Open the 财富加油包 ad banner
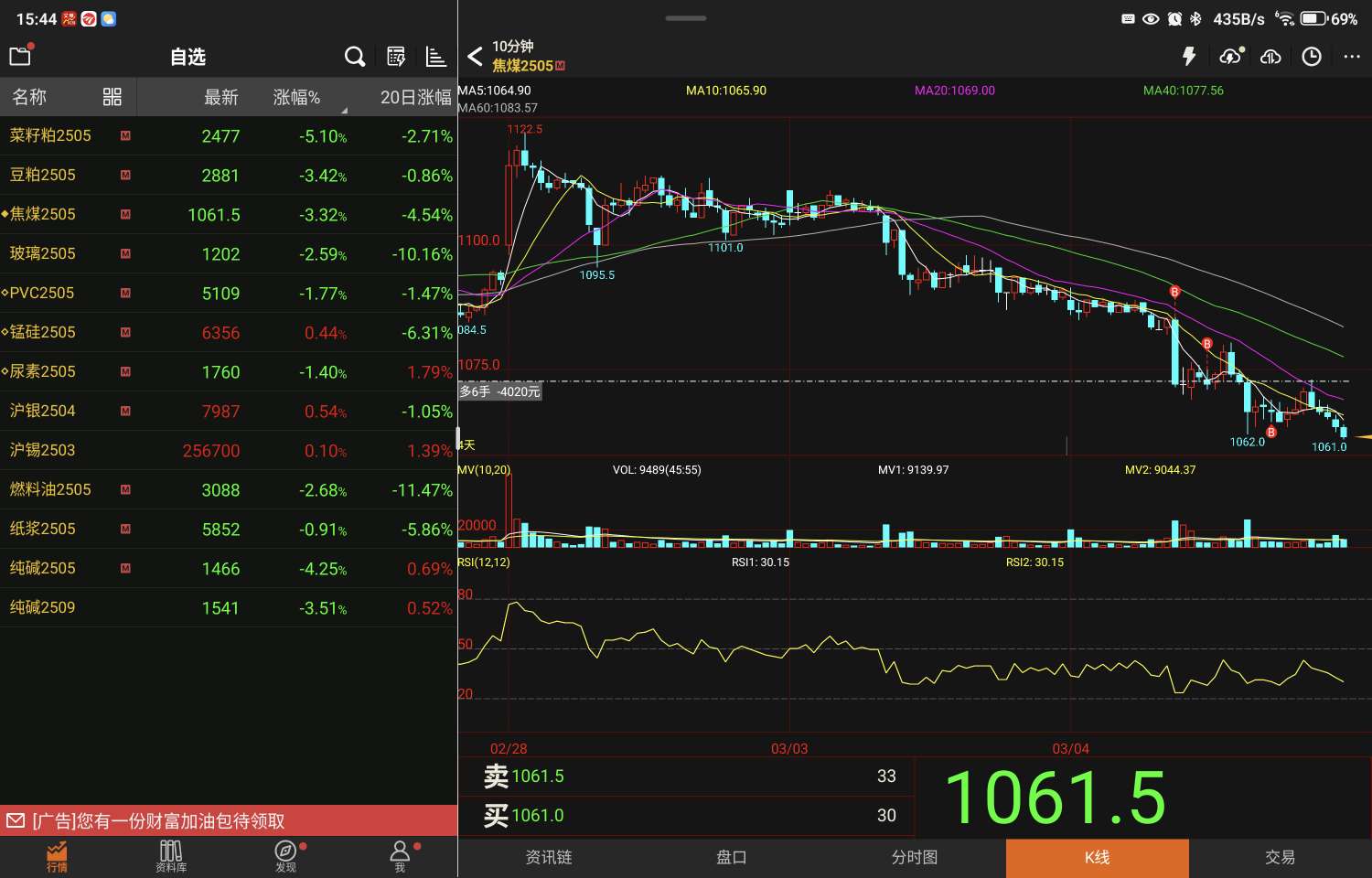The height and width of the screenshot is (878, 1372). coord(229,820)
